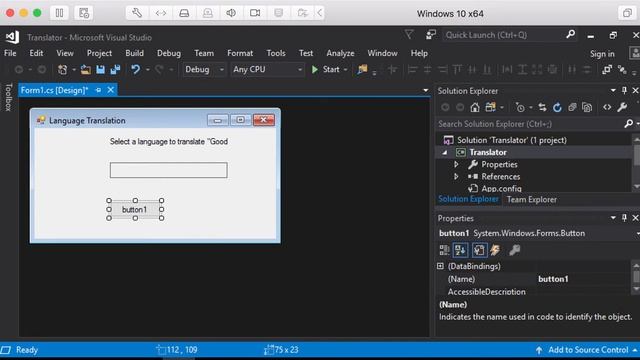Click Show All Files icon in Solution Explorer
The width and height of the screenshot is (640, 360).
point(587,107)
